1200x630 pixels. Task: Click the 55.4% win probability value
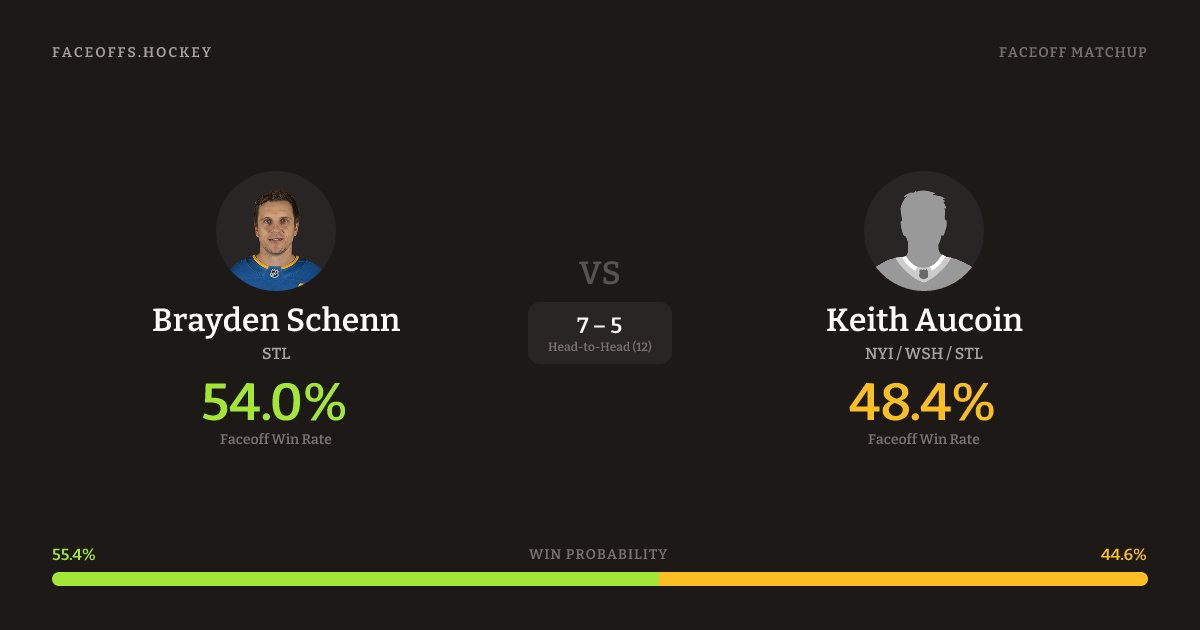pyautogui.click(x=74, y=554)
